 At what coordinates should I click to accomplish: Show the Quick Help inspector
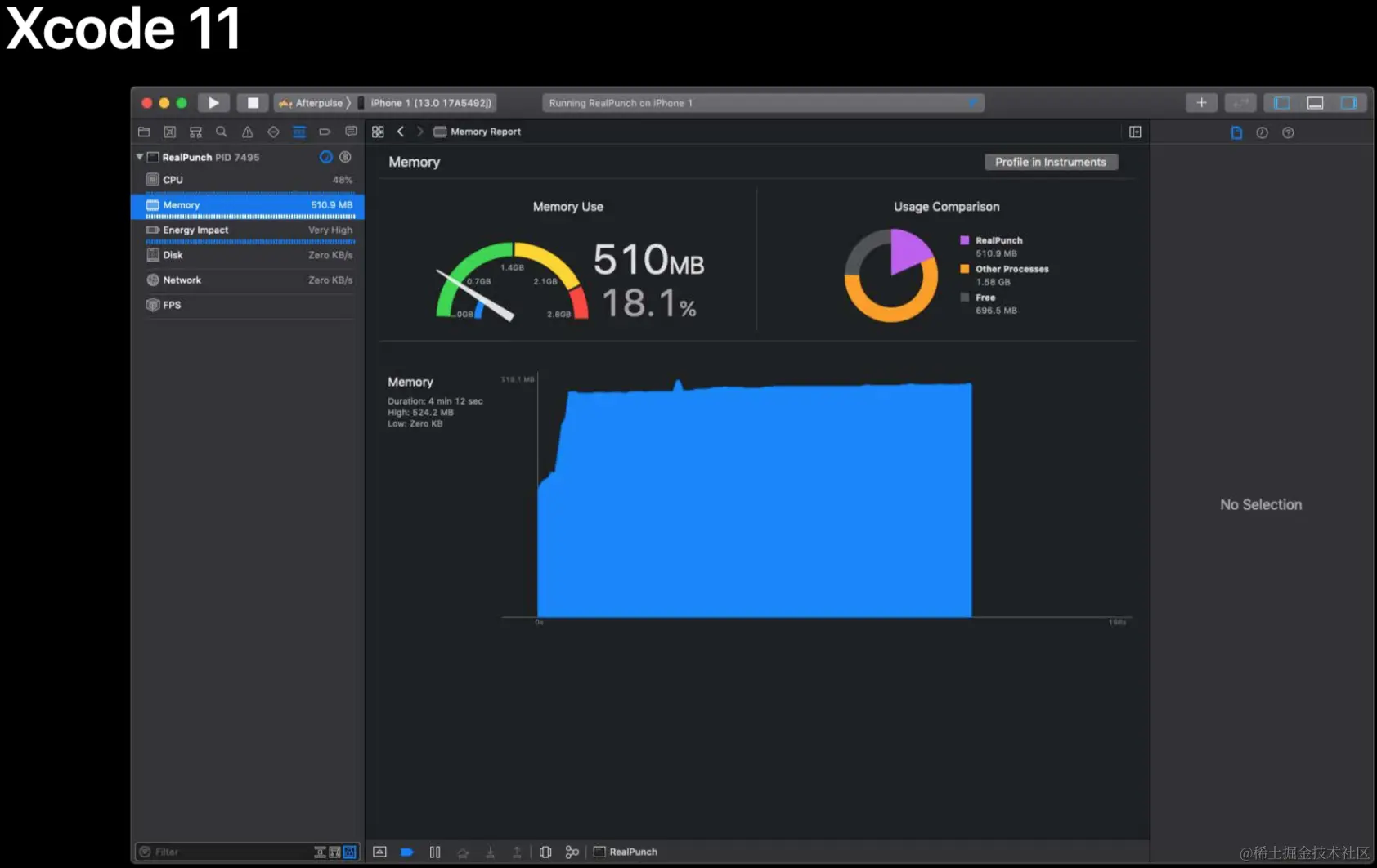tap(1289, 132)
